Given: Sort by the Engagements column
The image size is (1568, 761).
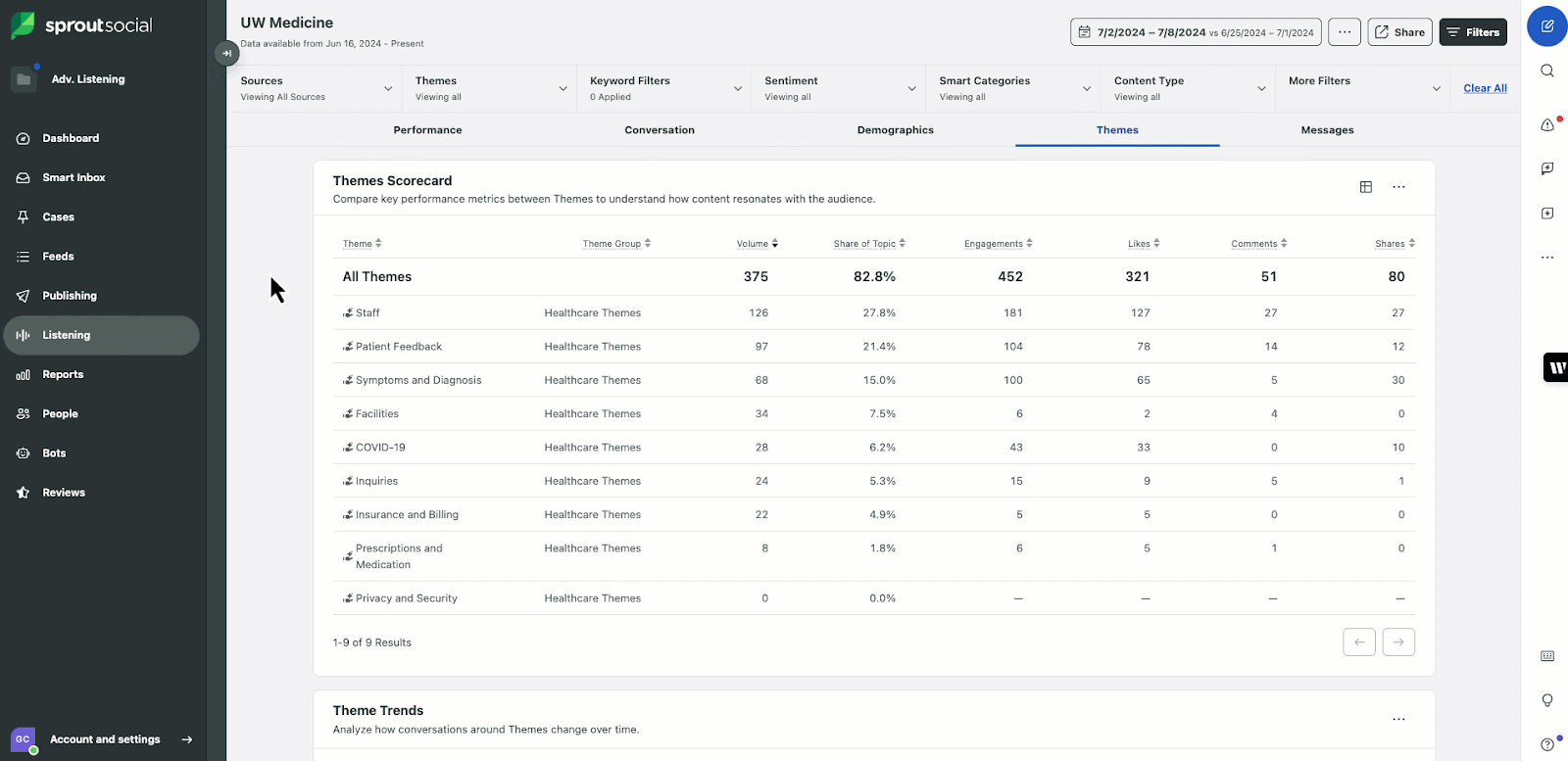Looking at the screenshot, I should [x=998, y=243].
